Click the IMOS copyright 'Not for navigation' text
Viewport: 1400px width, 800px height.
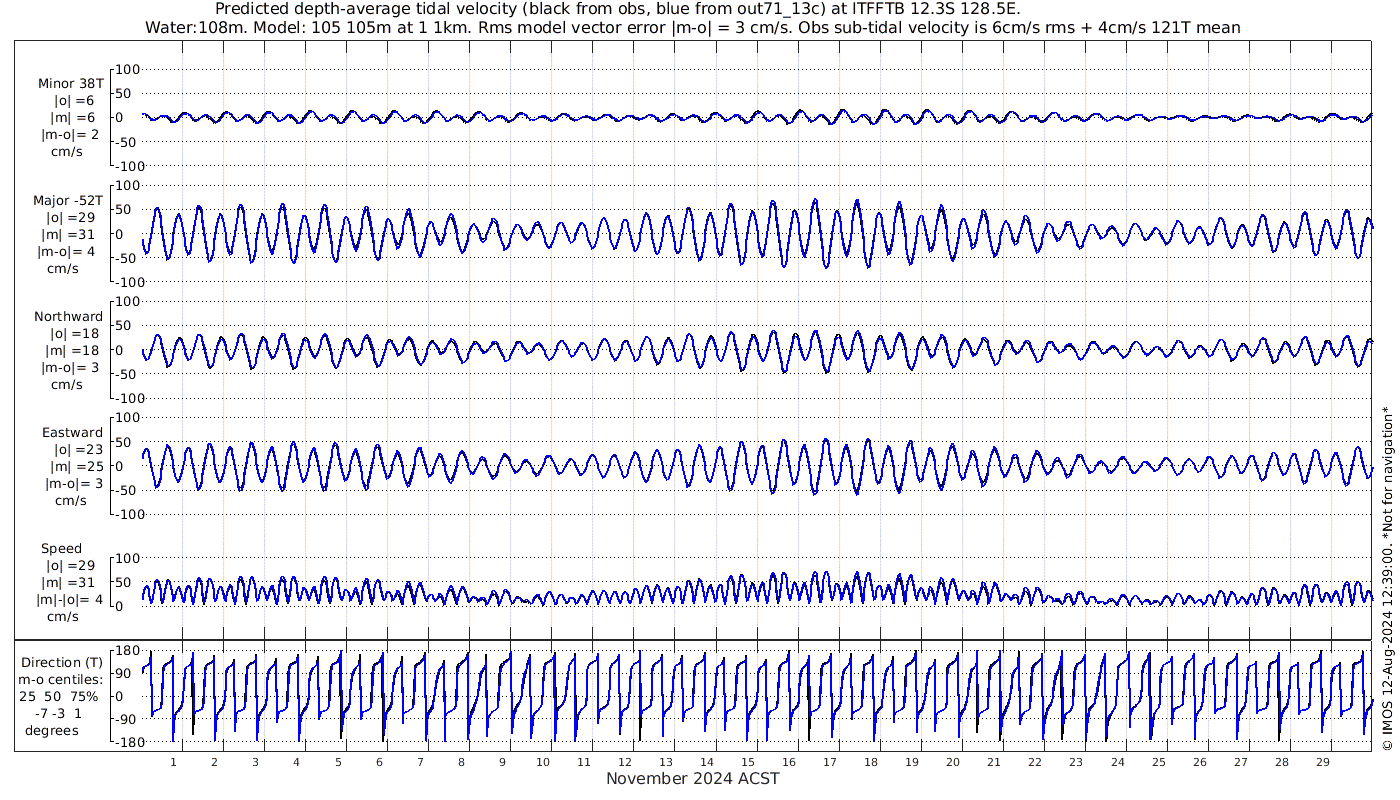(1387, 470)
